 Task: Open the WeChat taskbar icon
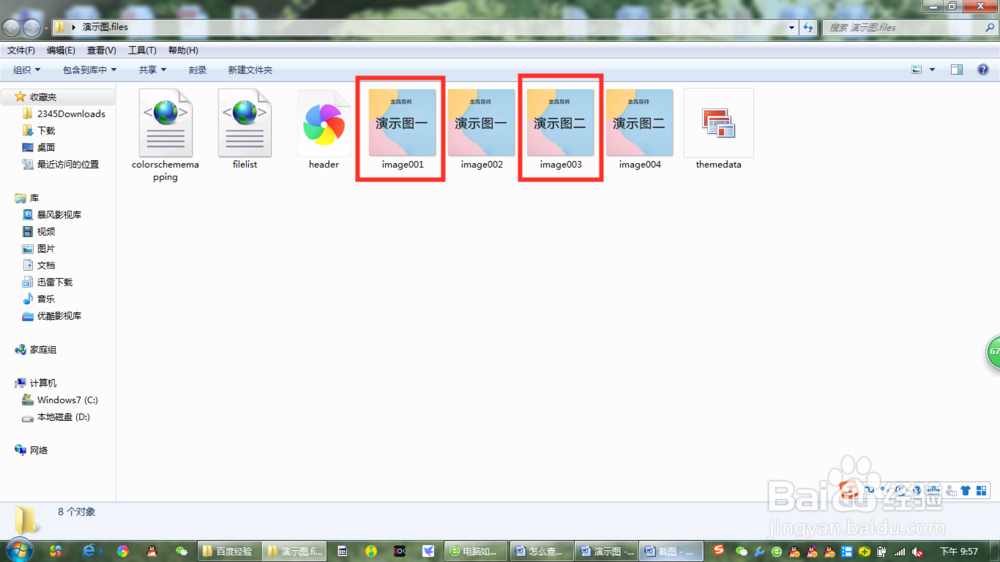(x=182, y=551)
